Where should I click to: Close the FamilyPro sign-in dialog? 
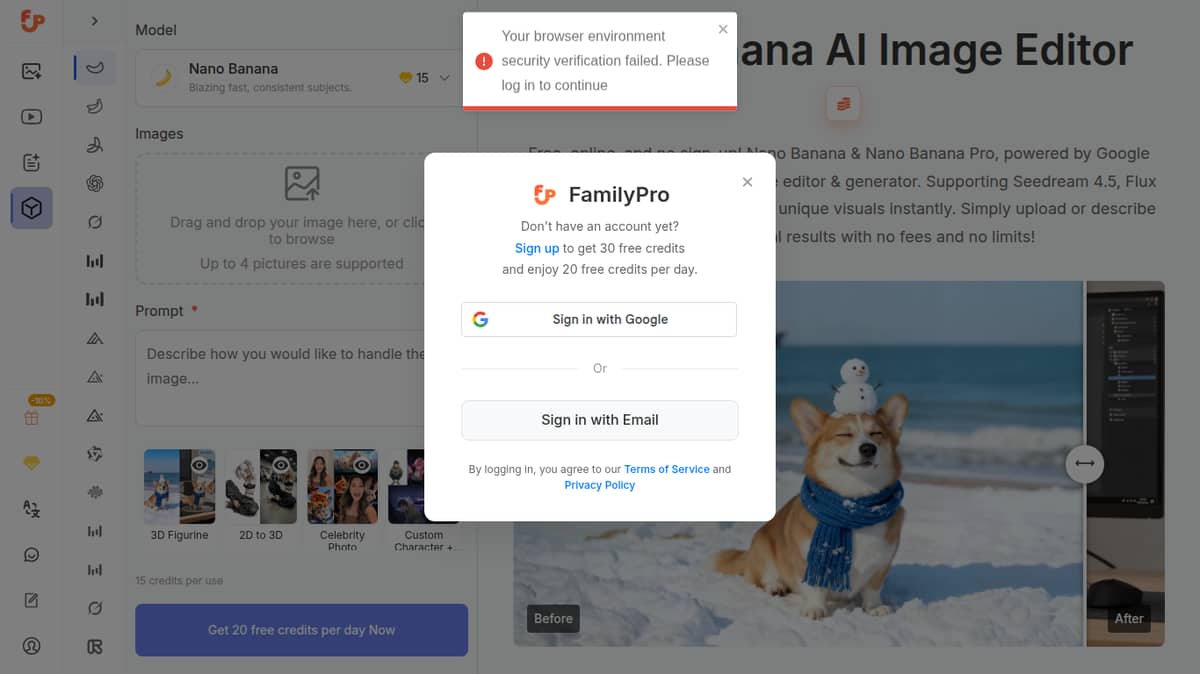(x=747, y=182)
